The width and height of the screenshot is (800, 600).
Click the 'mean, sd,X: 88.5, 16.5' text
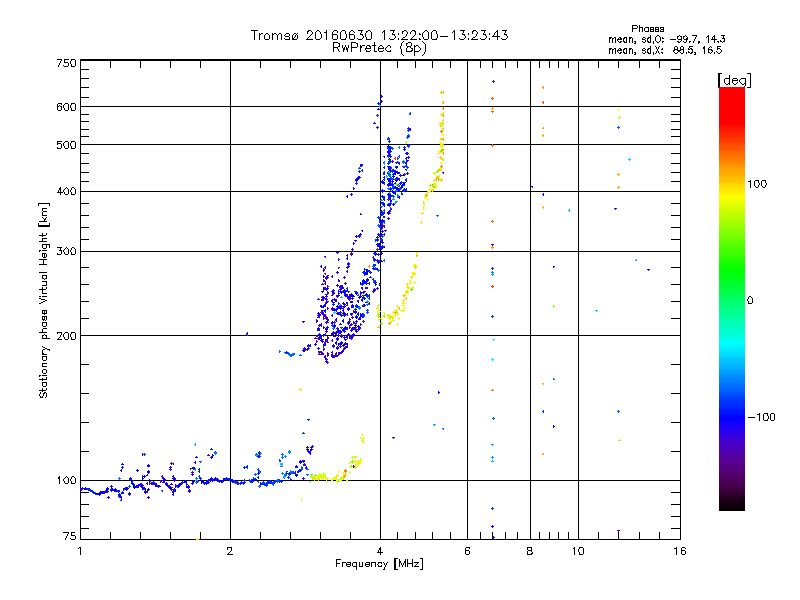[665, 50]
